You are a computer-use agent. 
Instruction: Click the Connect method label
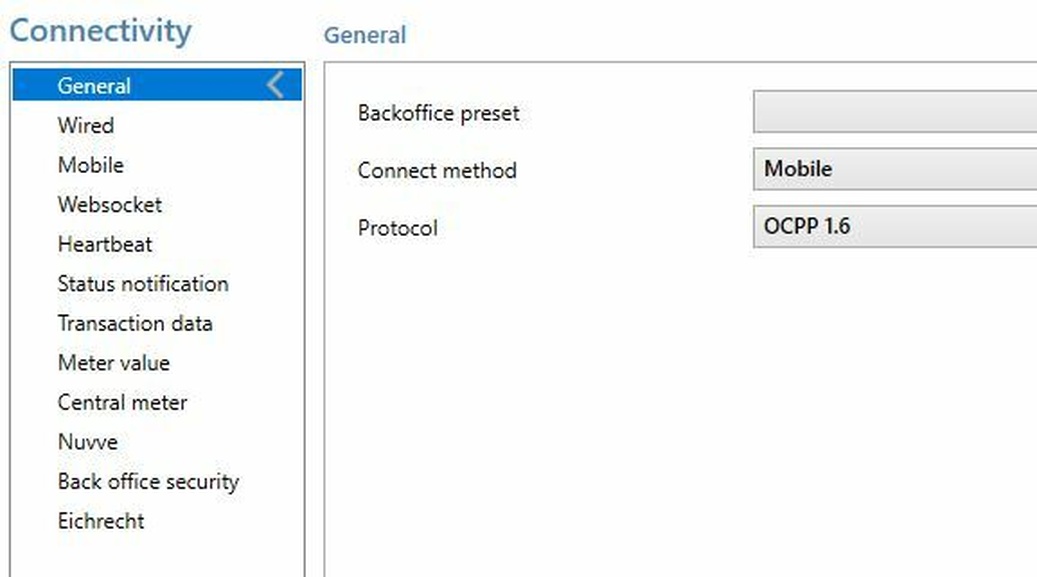coord(437,171)
